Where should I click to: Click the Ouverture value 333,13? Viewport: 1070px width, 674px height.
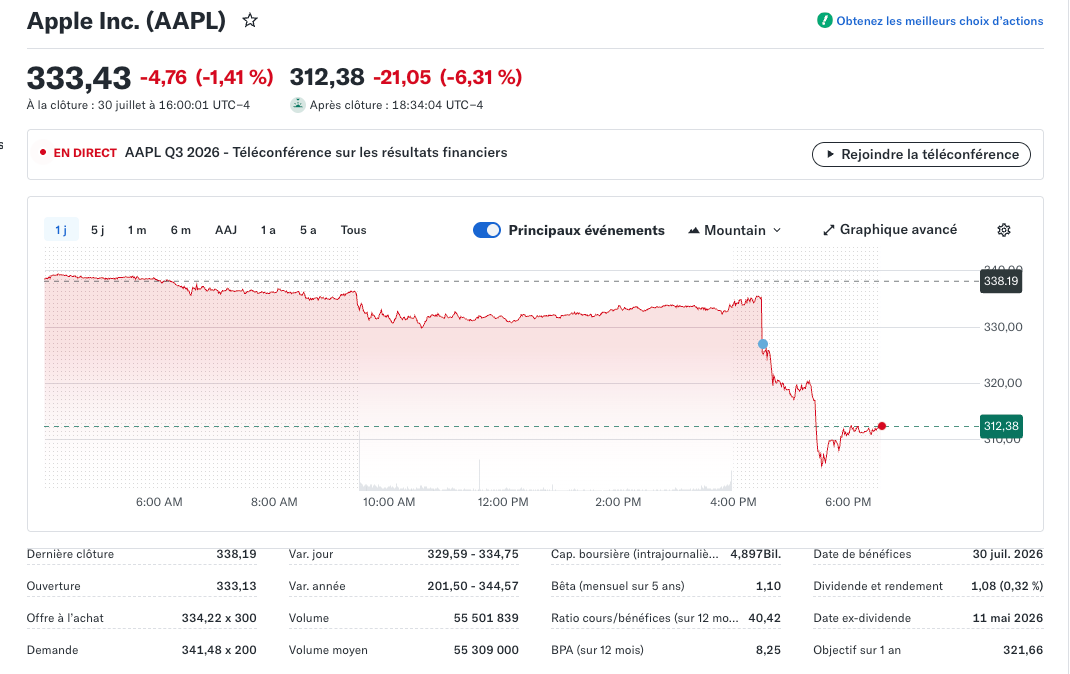236,586
